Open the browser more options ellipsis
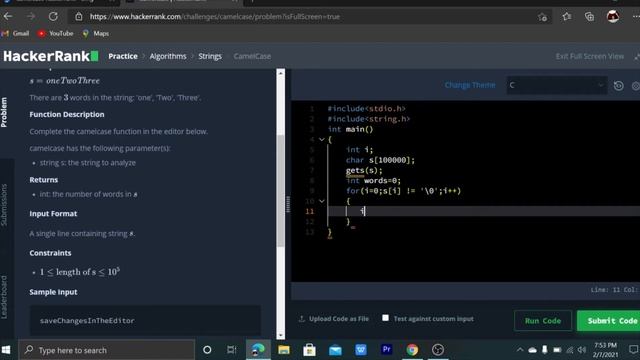 coord(636,17)
